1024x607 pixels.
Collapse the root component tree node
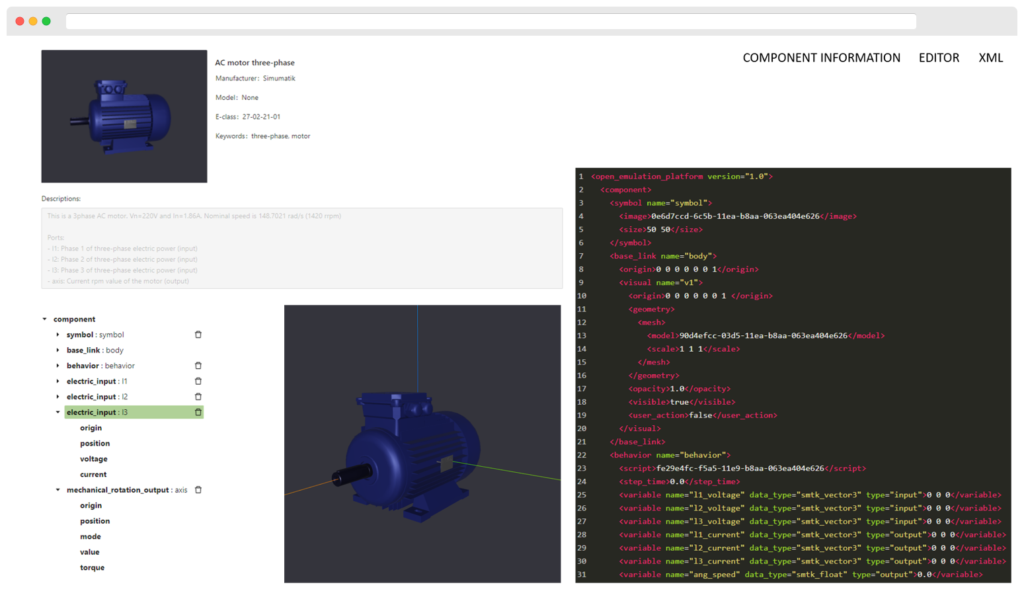click(44, 320)
